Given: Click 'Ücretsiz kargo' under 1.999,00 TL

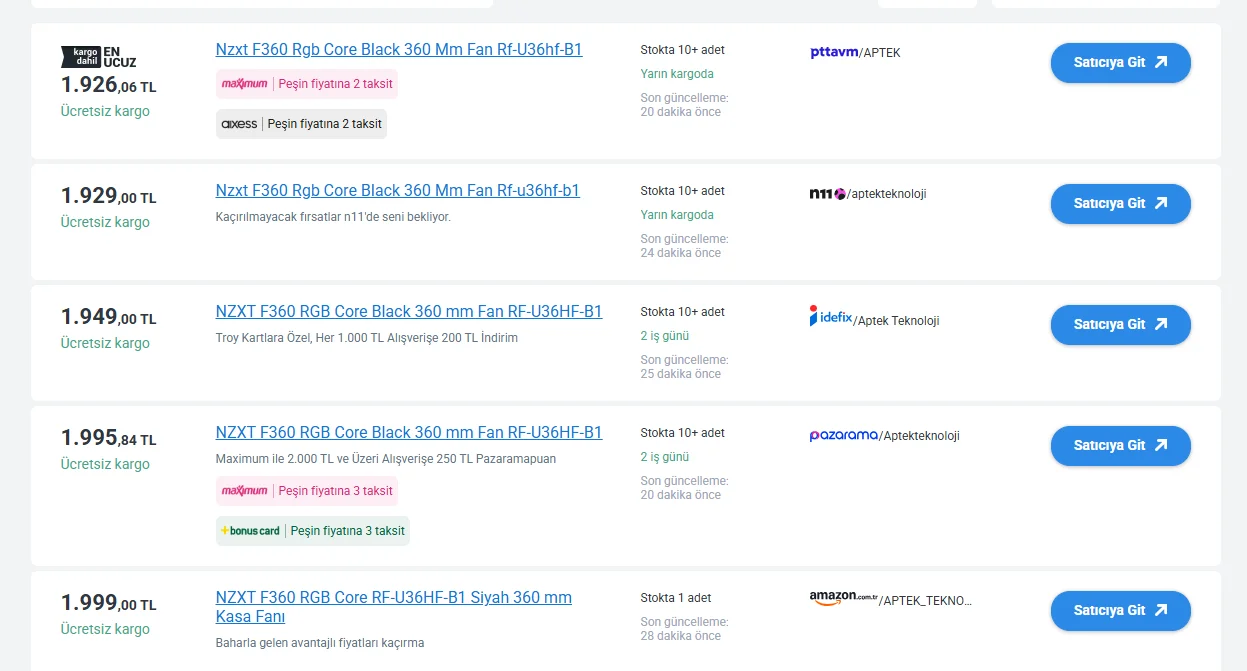Looking at the screenshot, I should [105, 629].
